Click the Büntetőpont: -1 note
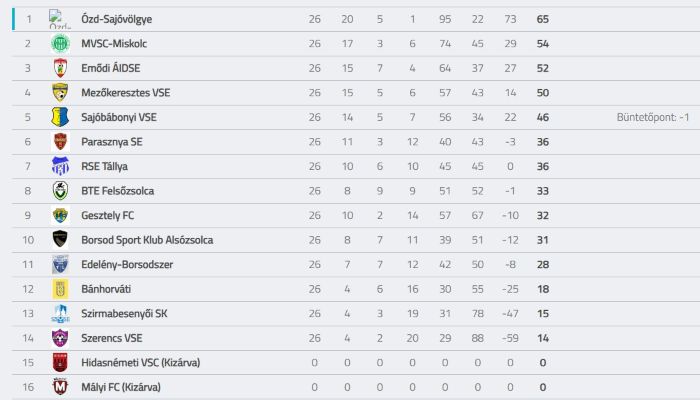This screenshot has width=700, height=400. point(653,117)
